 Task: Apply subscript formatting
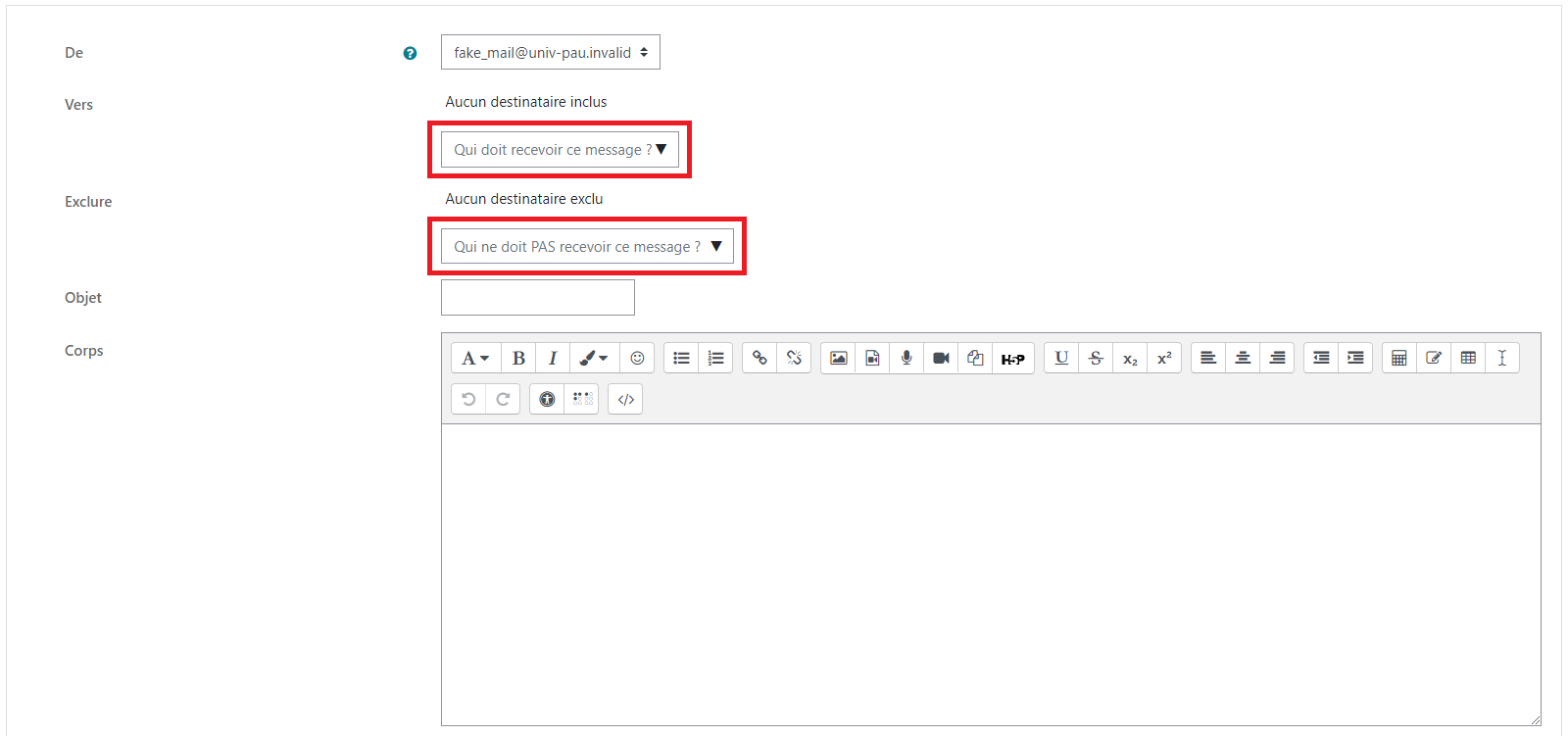[x=1130, y=359]
